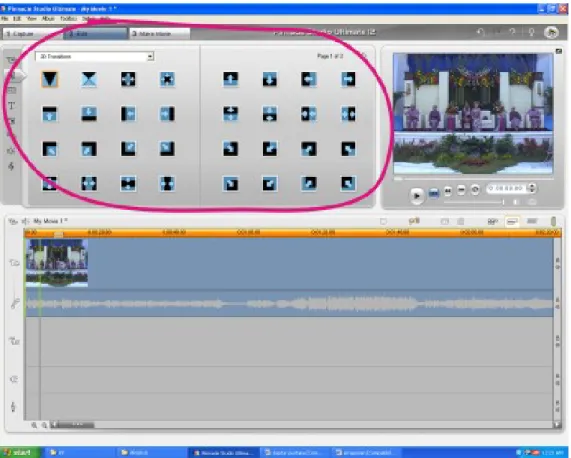
Task: Click the trash can delete clip icon
Action: point(460,221)
